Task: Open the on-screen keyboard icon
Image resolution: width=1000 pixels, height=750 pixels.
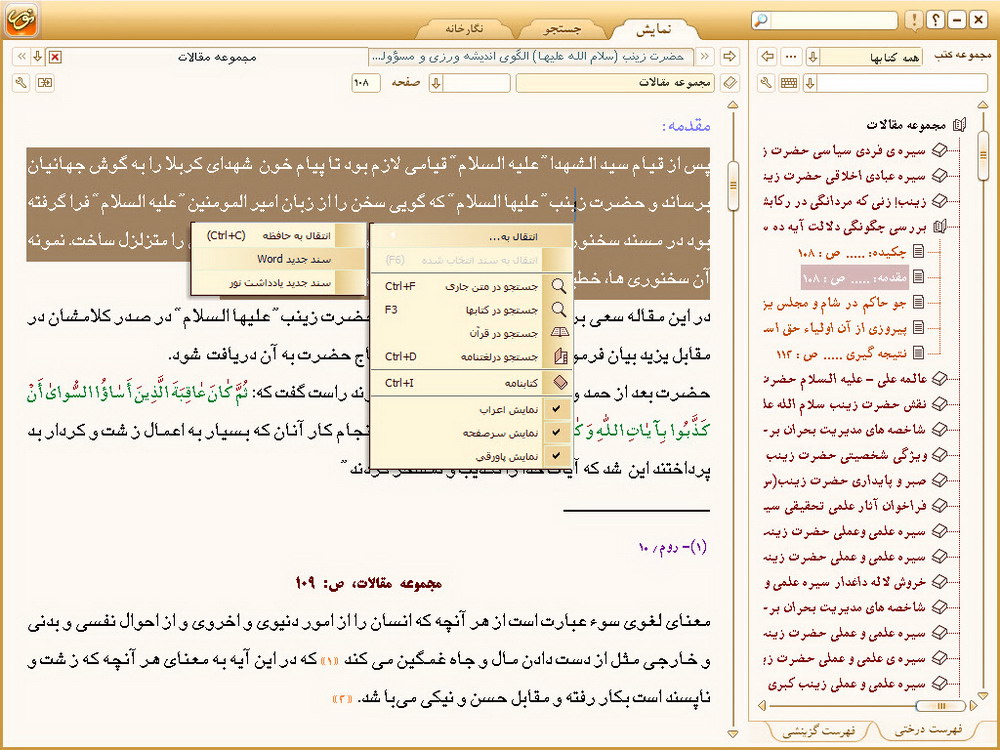Action: (x=789, y=83)
